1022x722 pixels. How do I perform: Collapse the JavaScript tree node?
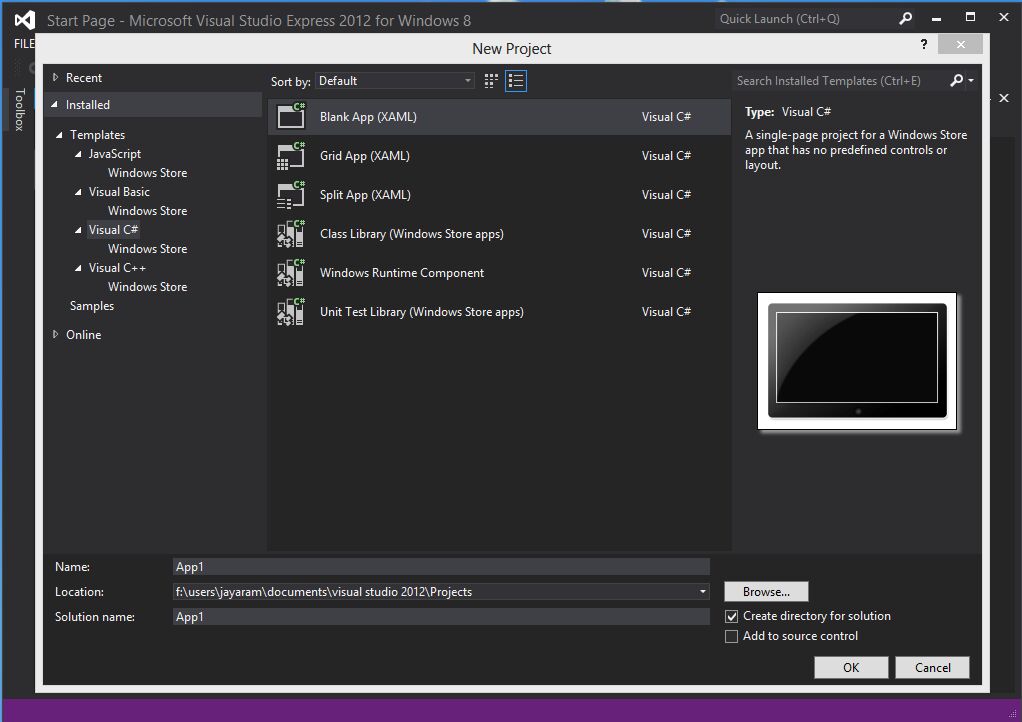click(78, 154)
